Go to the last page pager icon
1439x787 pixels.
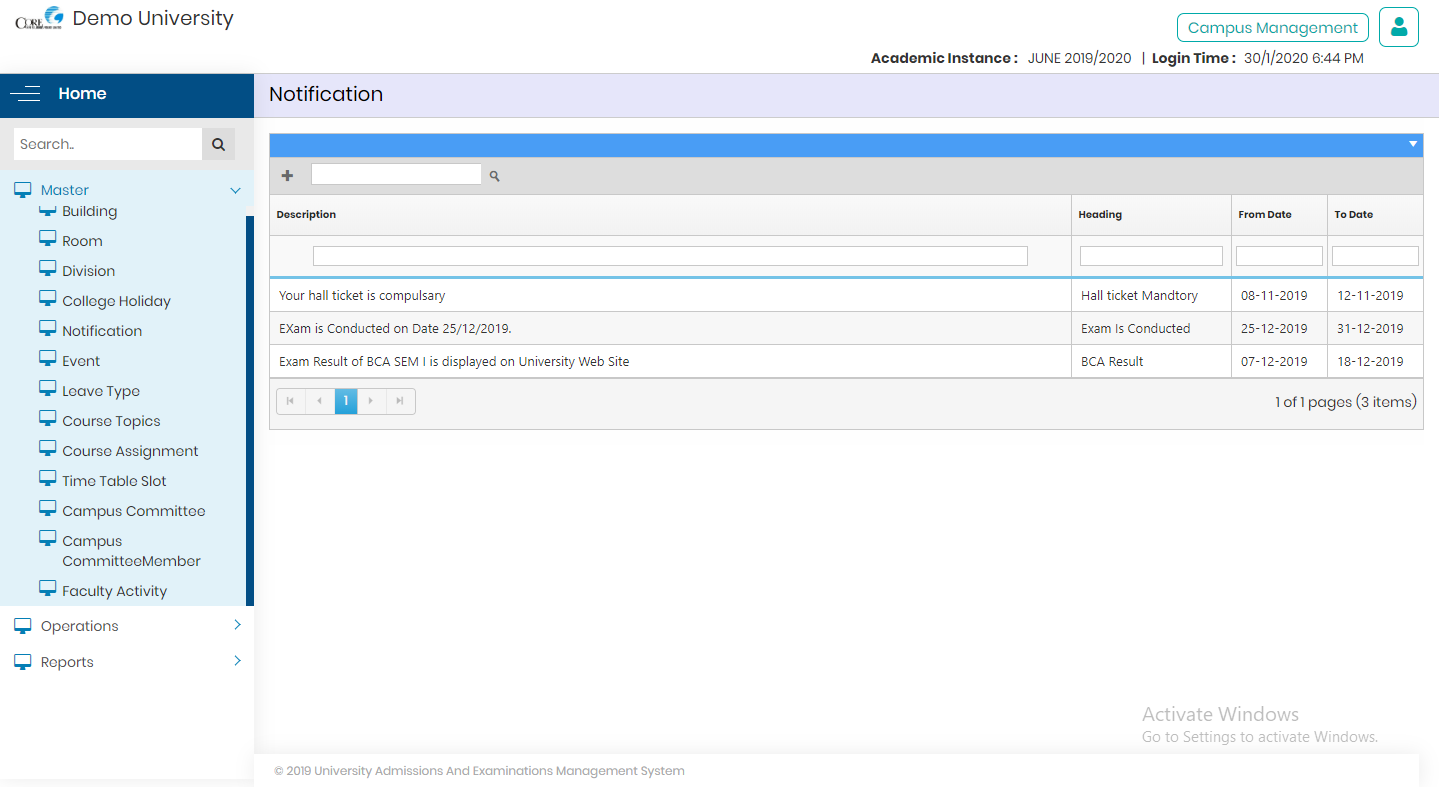(400, 401)
